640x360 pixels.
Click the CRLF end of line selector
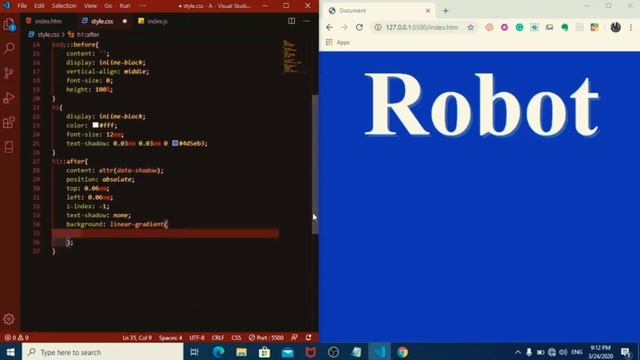pyautogui.click(x=218, y=338)
